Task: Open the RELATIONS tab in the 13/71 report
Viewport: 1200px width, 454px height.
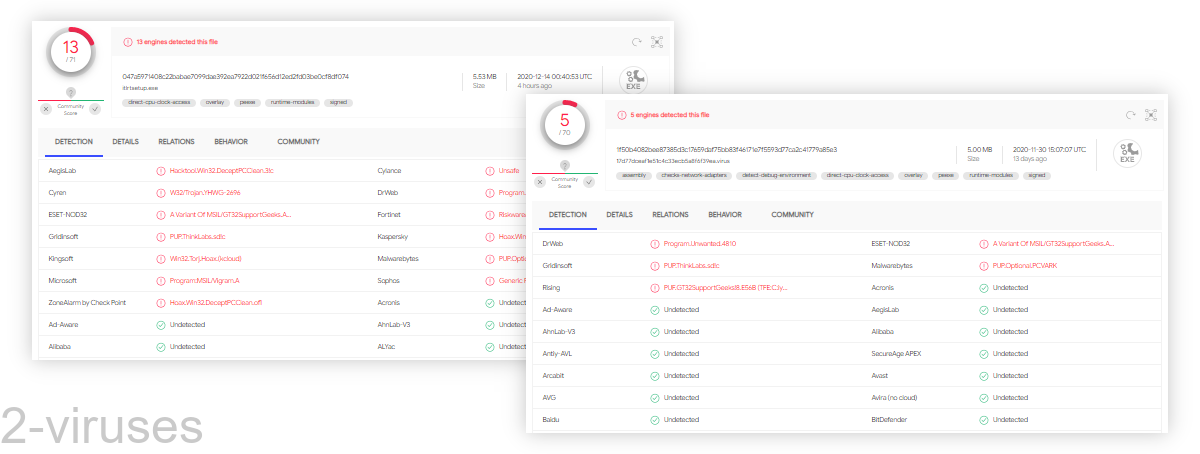Action: click(x=176, y=142)
